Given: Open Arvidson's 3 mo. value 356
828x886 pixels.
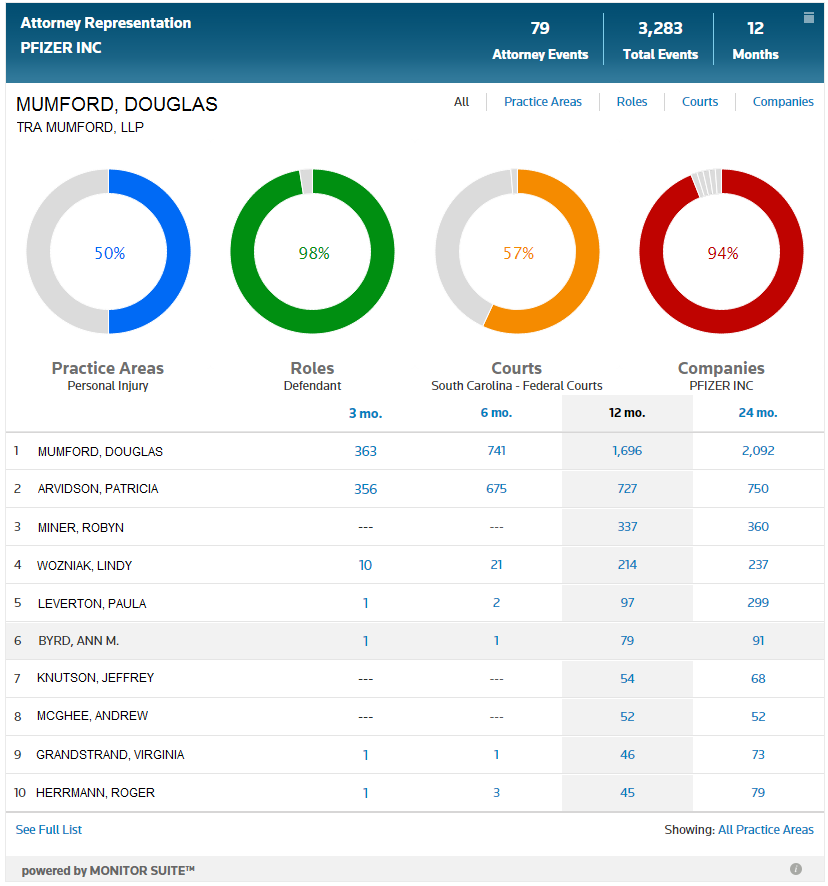Looking at the screenshot, I should tap(365, 489).
